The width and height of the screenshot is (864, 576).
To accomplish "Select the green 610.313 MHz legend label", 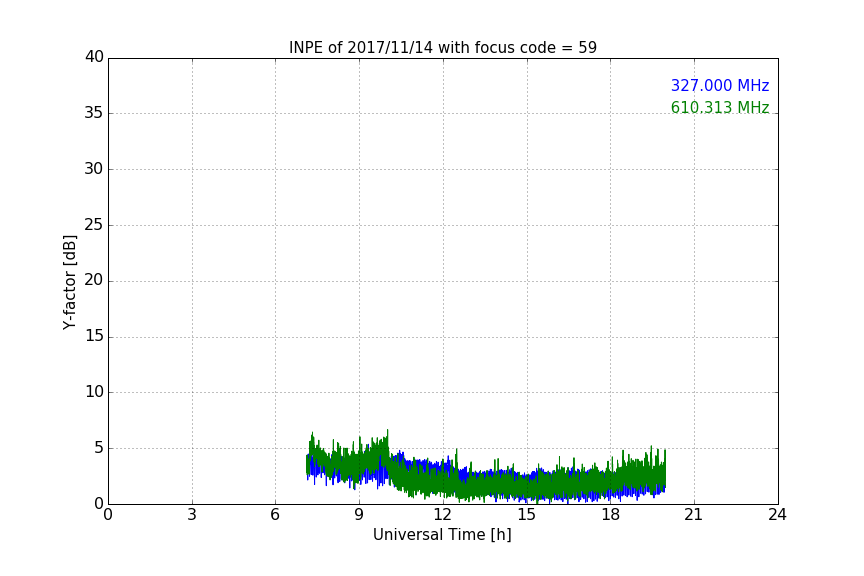I will [x=720, y=107].
